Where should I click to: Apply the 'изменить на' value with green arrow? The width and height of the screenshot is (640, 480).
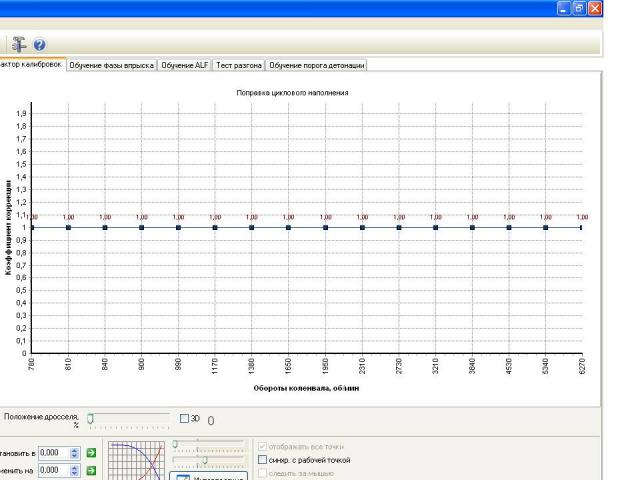coord(91,471)
